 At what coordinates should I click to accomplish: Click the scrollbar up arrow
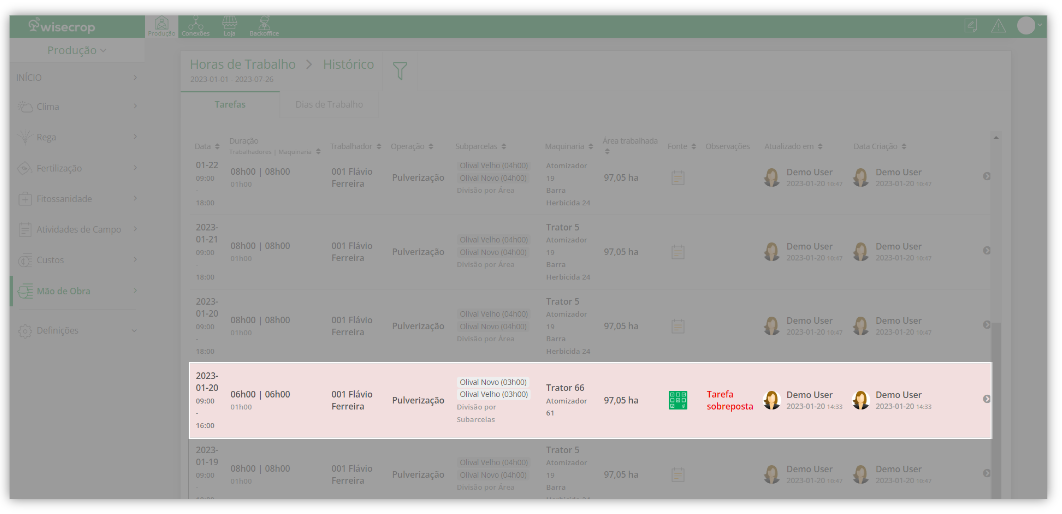996,137
